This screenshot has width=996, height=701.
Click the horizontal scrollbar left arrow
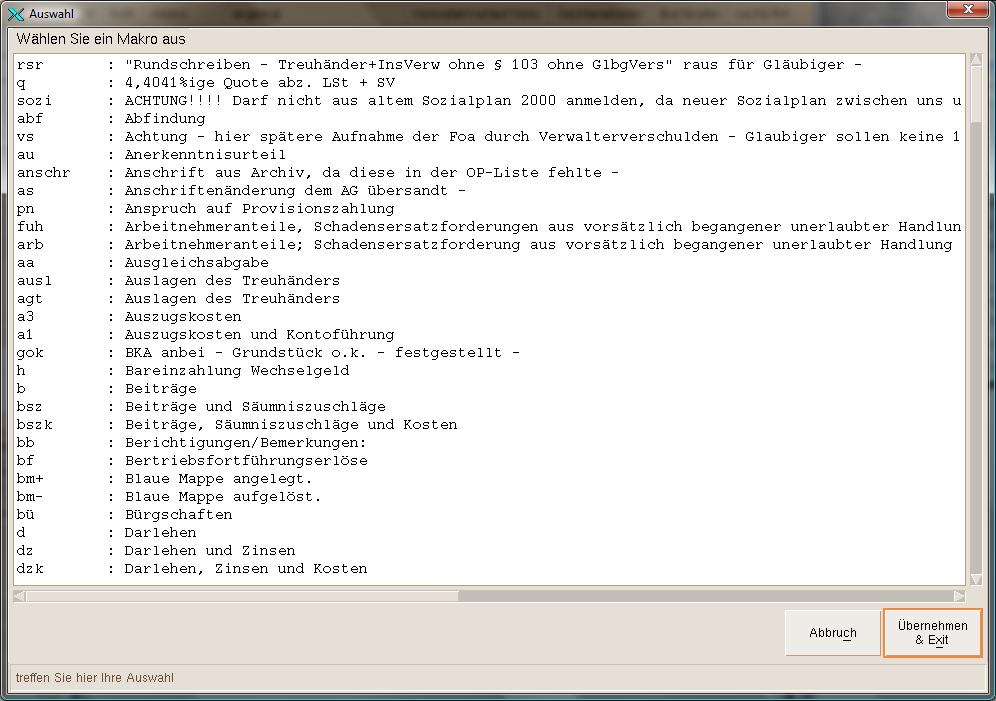coord(20,596)
